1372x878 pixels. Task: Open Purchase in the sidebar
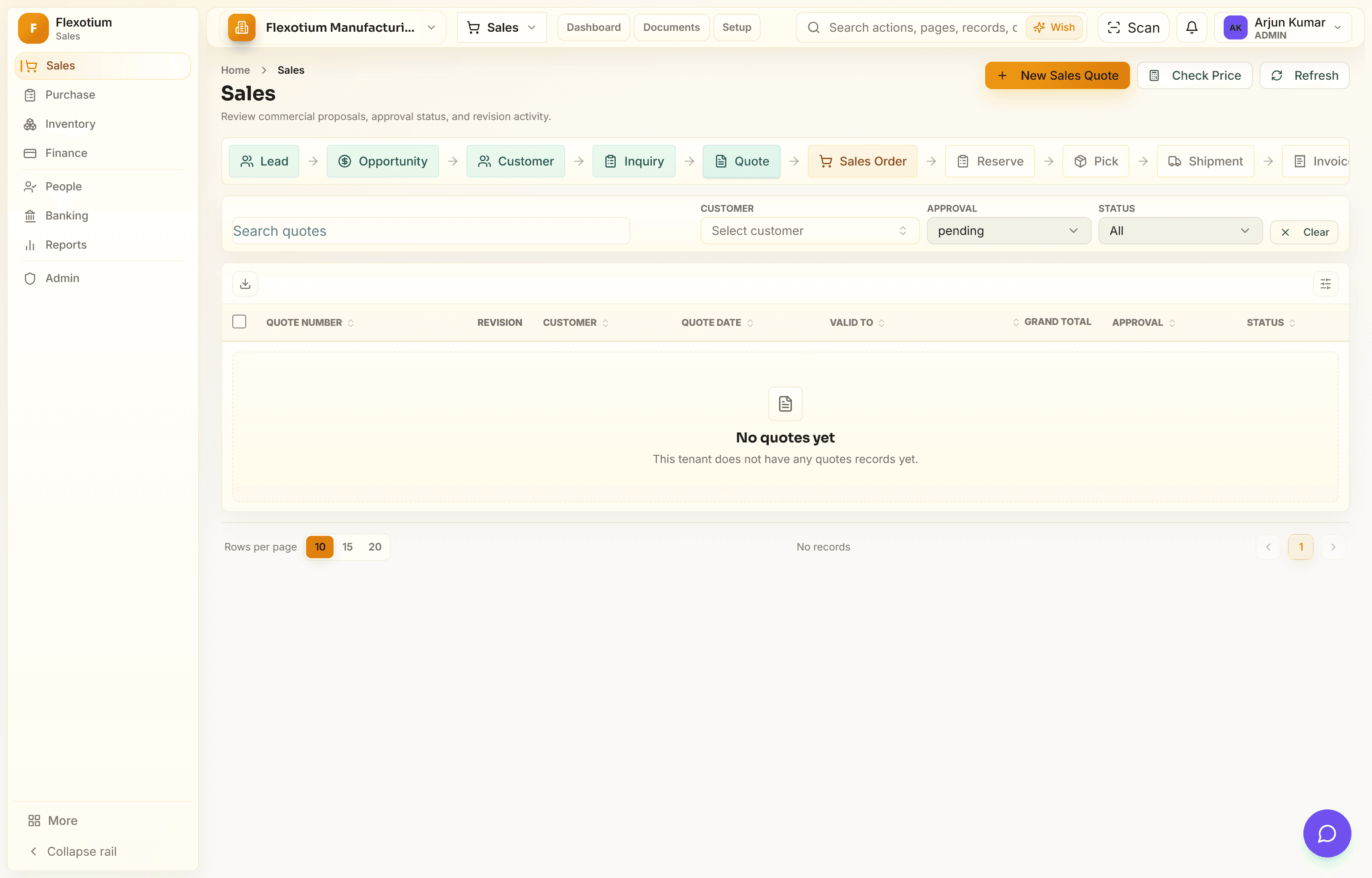point(102,95)
